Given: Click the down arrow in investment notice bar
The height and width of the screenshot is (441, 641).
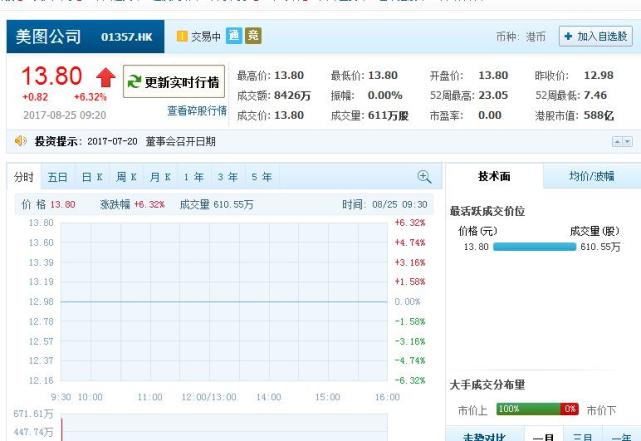Looking at the screenshot, I should coord(628,141).
